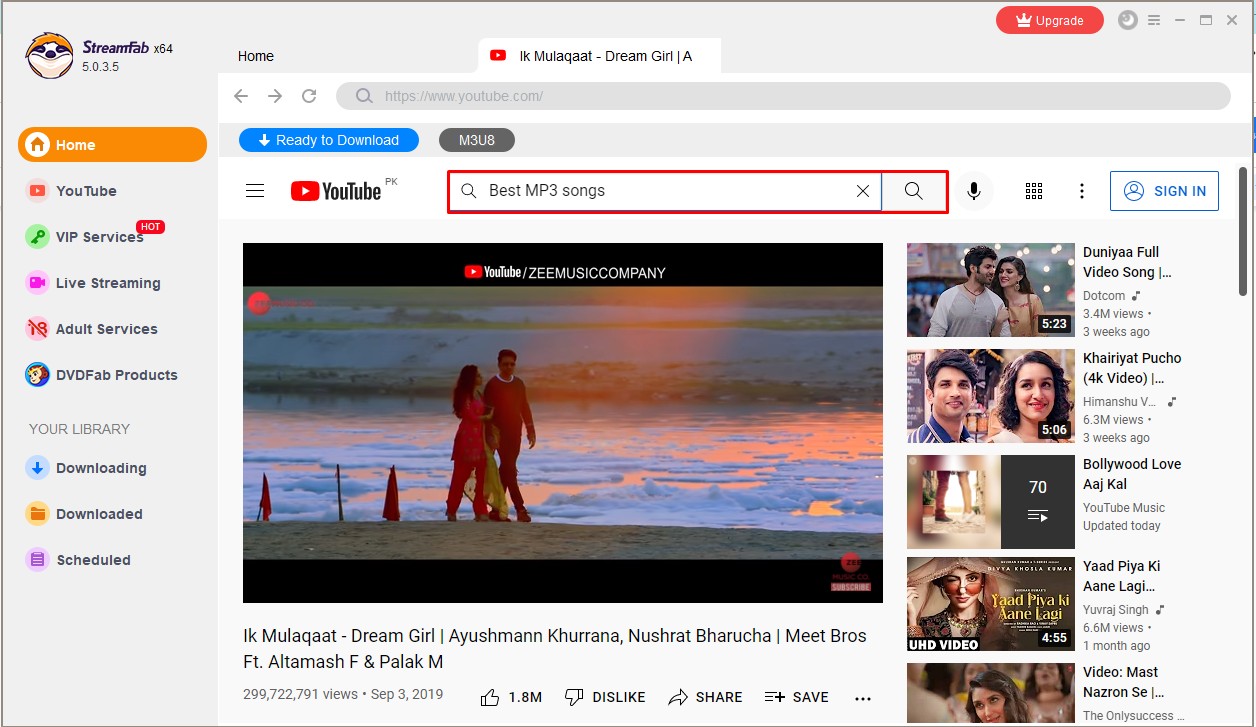The width and height of the screenshot is (1256, 727).
Task: Search by voice with the microphone icon
Action: coord(974,191)
